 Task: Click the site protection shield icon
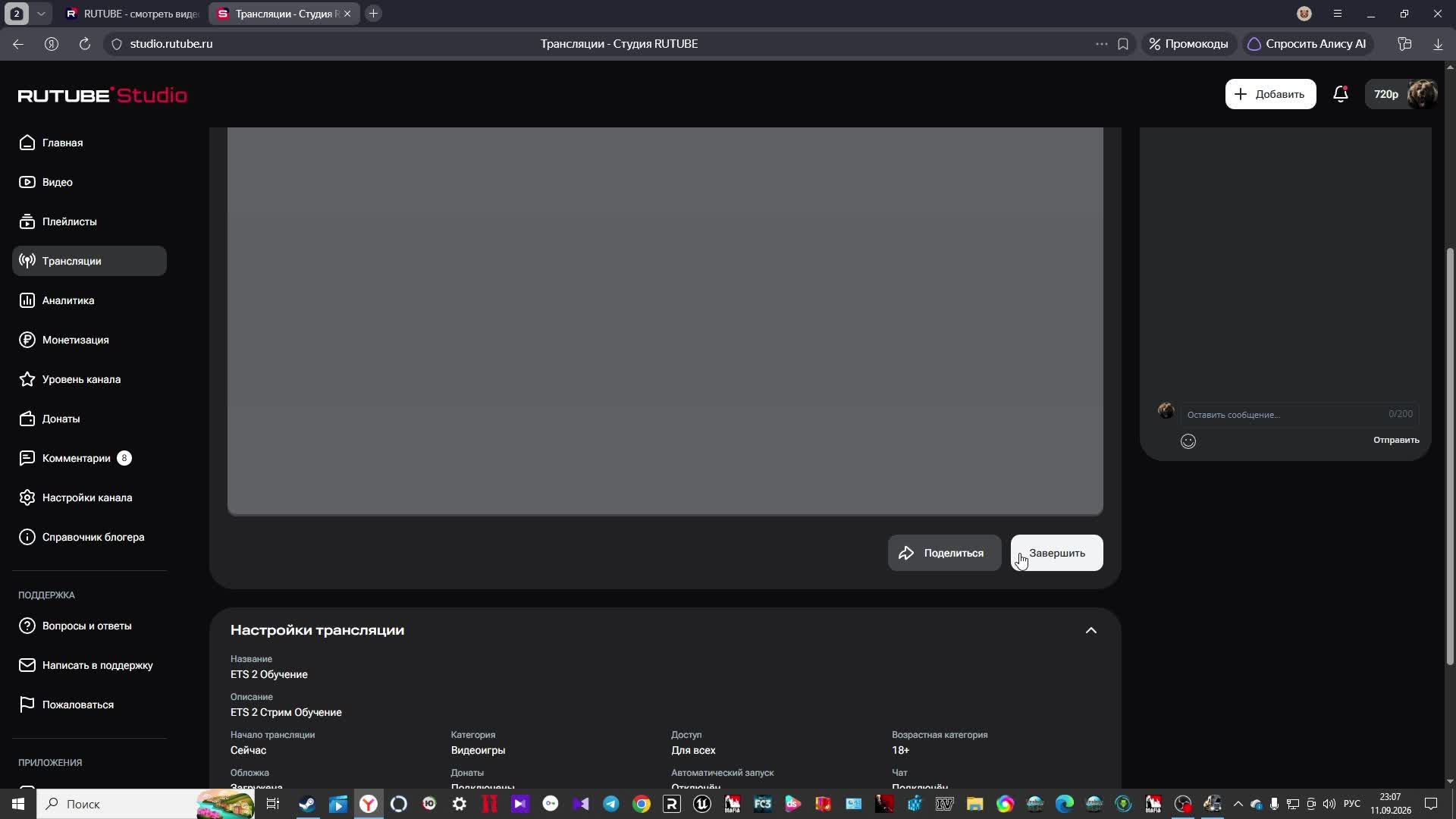(116, 44)
